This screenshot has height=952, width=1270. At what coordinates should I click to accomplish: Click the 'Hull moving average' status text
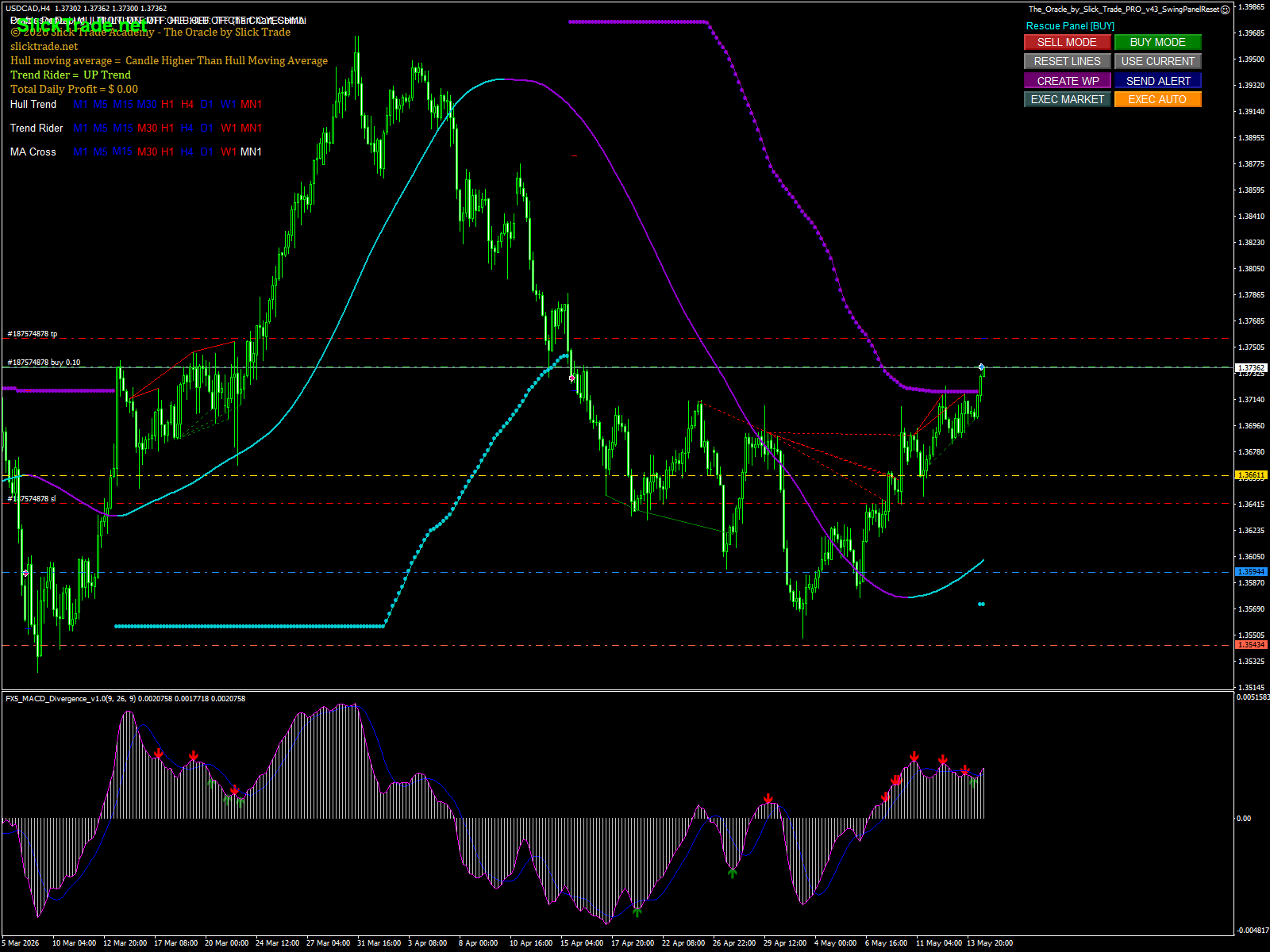pyautogui.click(x=169, y=61)
